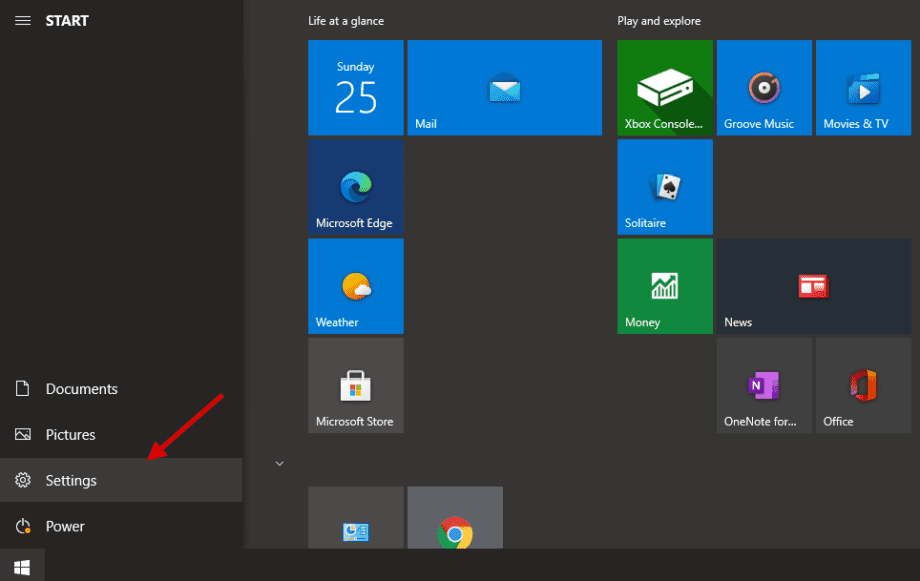Start a game of Solitaire

[x=664, y=187]
